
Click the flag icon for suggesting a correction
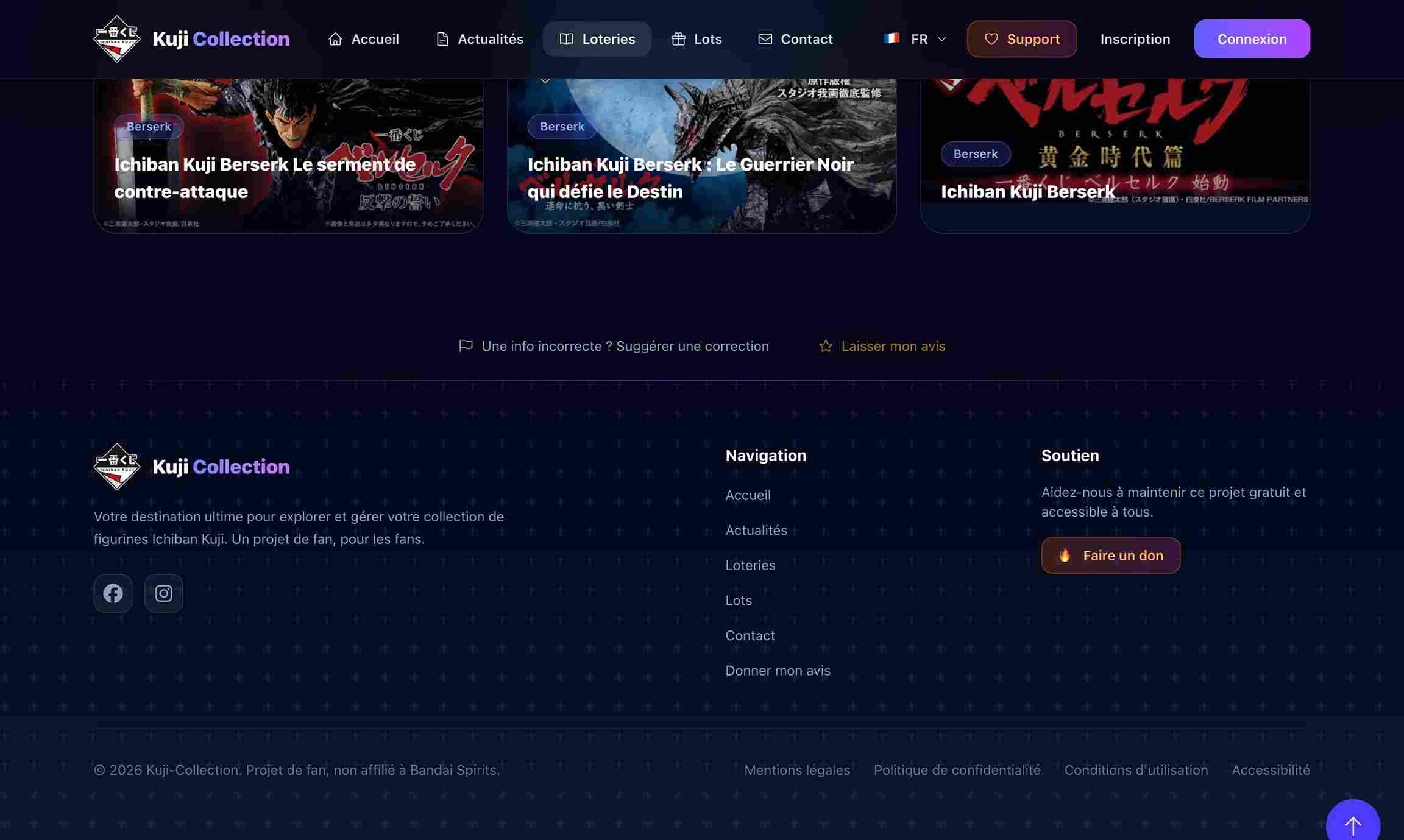[x=466, y=346]
